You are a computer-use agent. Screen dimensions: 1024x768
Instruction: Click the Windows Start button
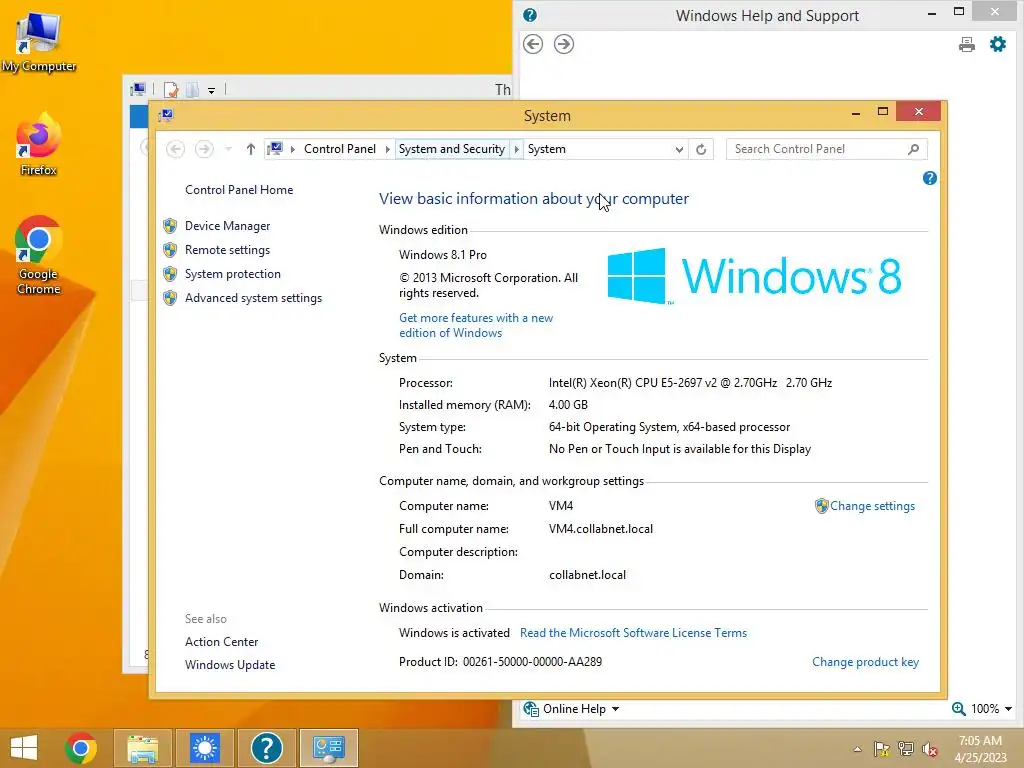tap(24, 748)
